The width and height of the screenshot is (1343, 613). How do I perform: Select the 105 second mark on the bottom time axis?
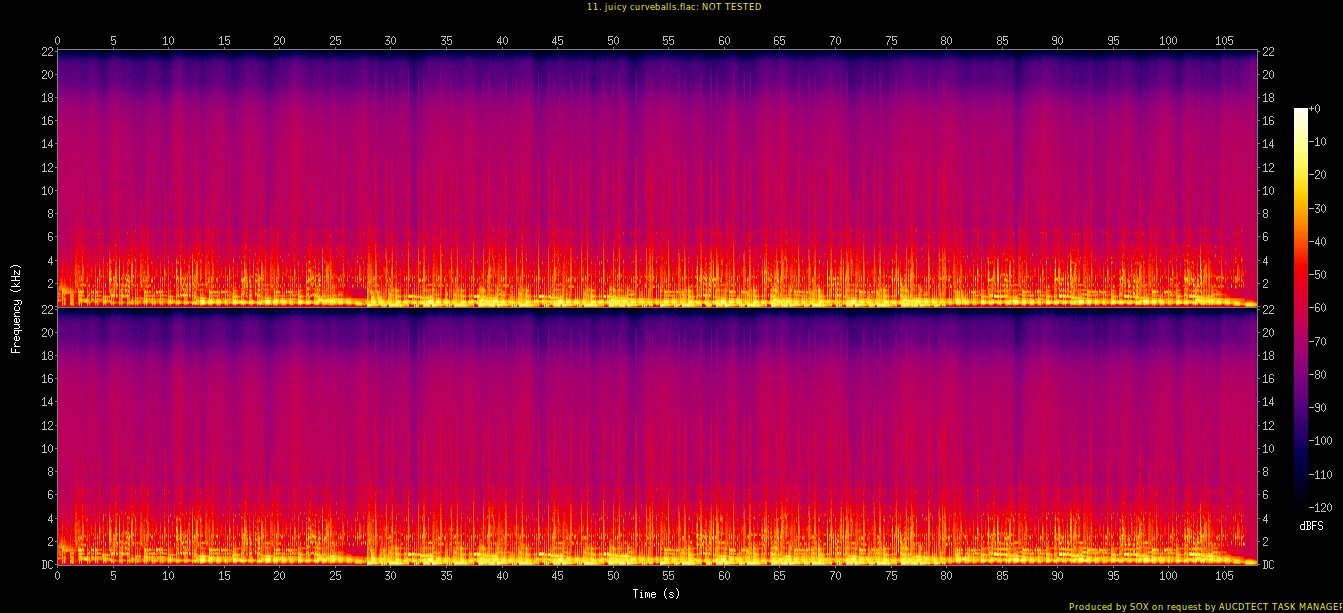coord(1224,577)
